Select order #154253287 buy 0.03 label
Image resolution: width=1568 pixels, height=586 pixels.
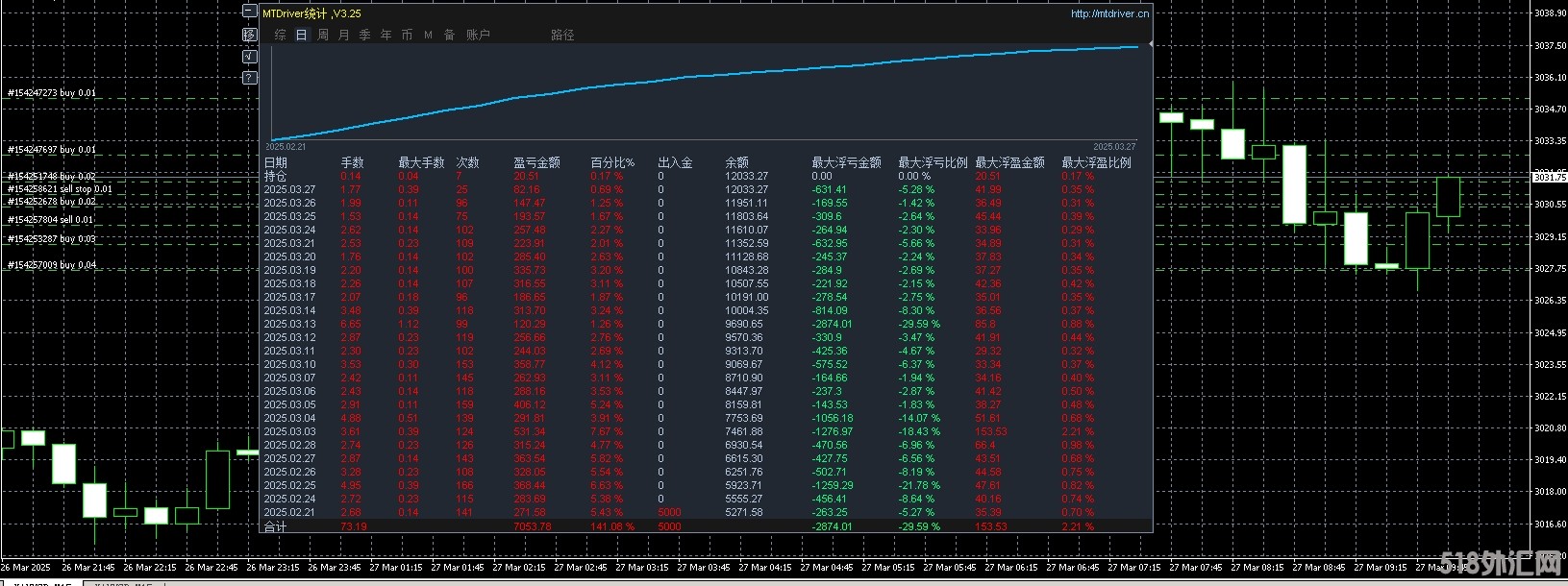pos(52,238)
